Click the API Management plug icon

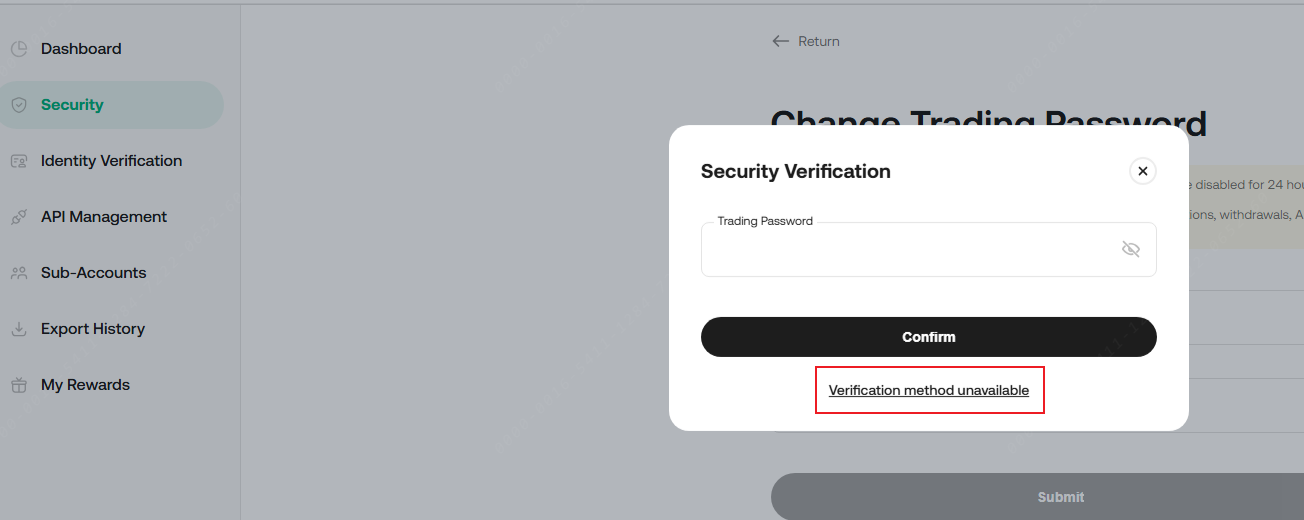(18, 217)
